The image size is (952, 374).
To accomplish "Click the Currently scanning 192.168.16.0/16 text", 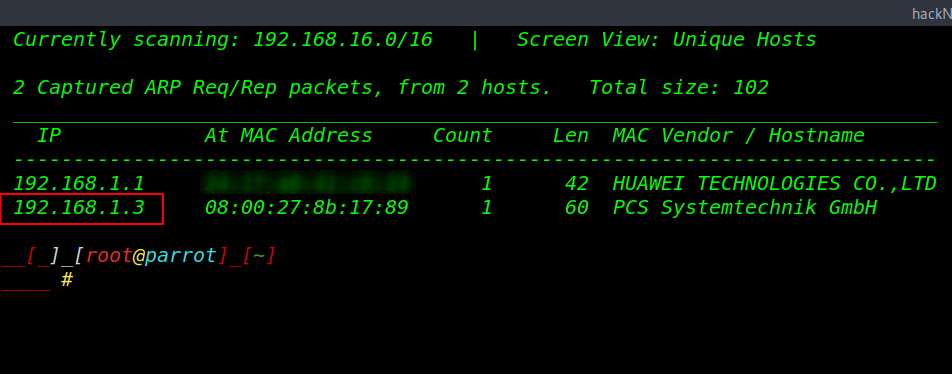I will tap(223, 40).
